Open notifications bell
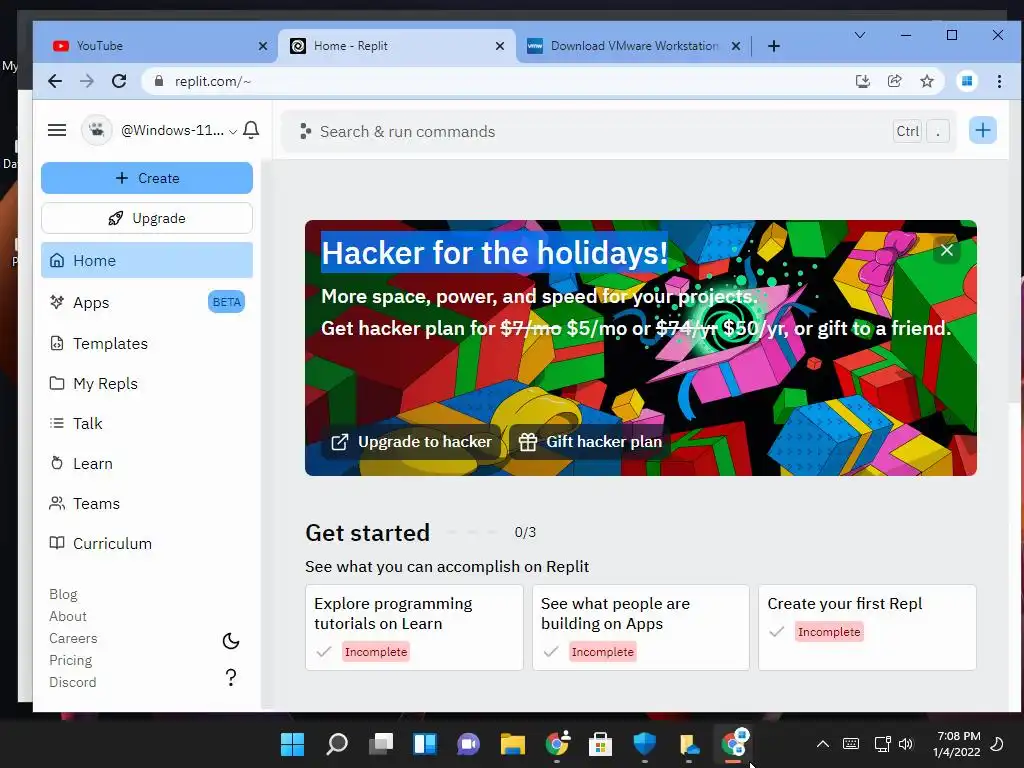This screenshot has width=1024, height=768. click(251, 130)
